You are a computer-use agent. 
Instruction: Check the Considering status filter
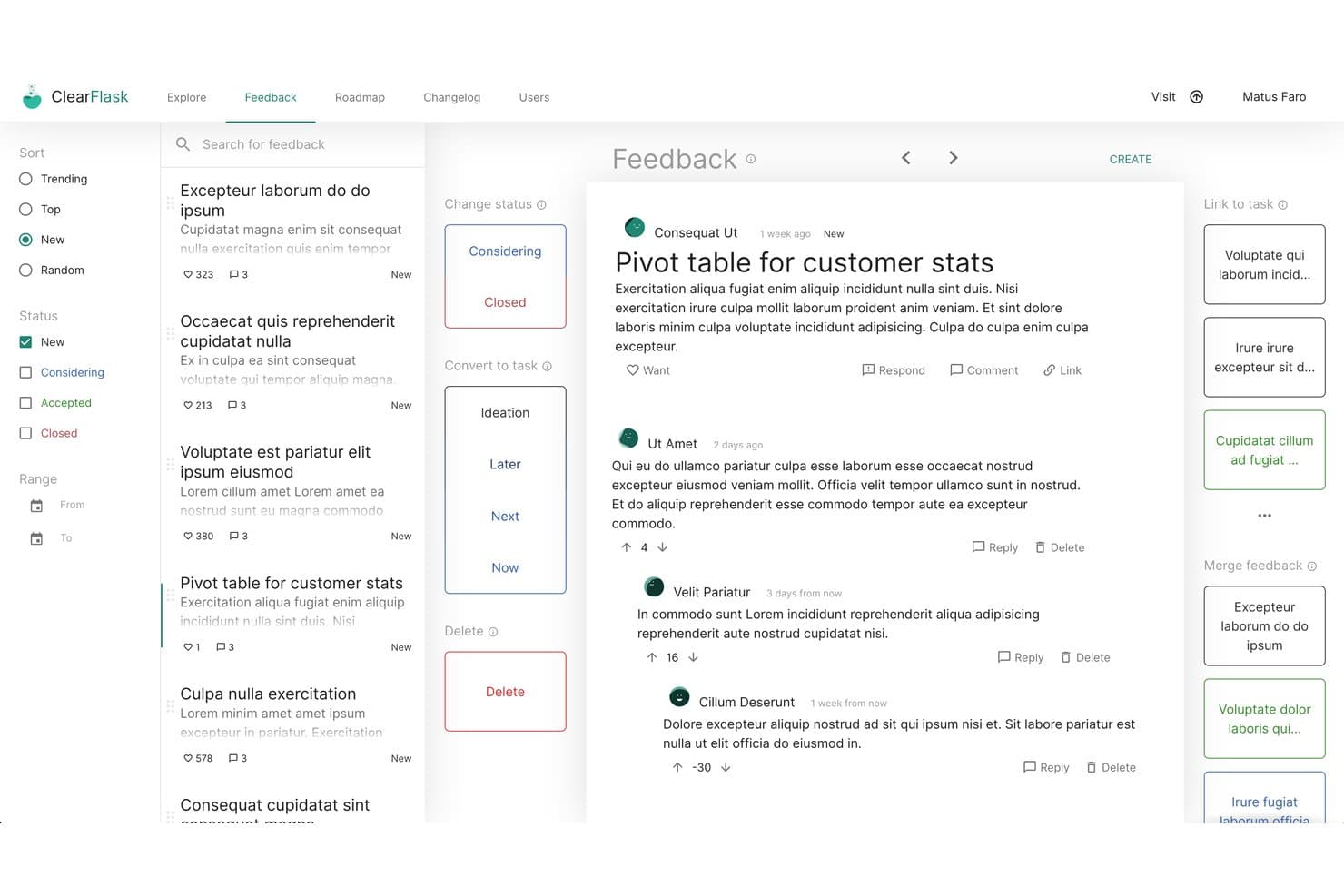[25, 373]
